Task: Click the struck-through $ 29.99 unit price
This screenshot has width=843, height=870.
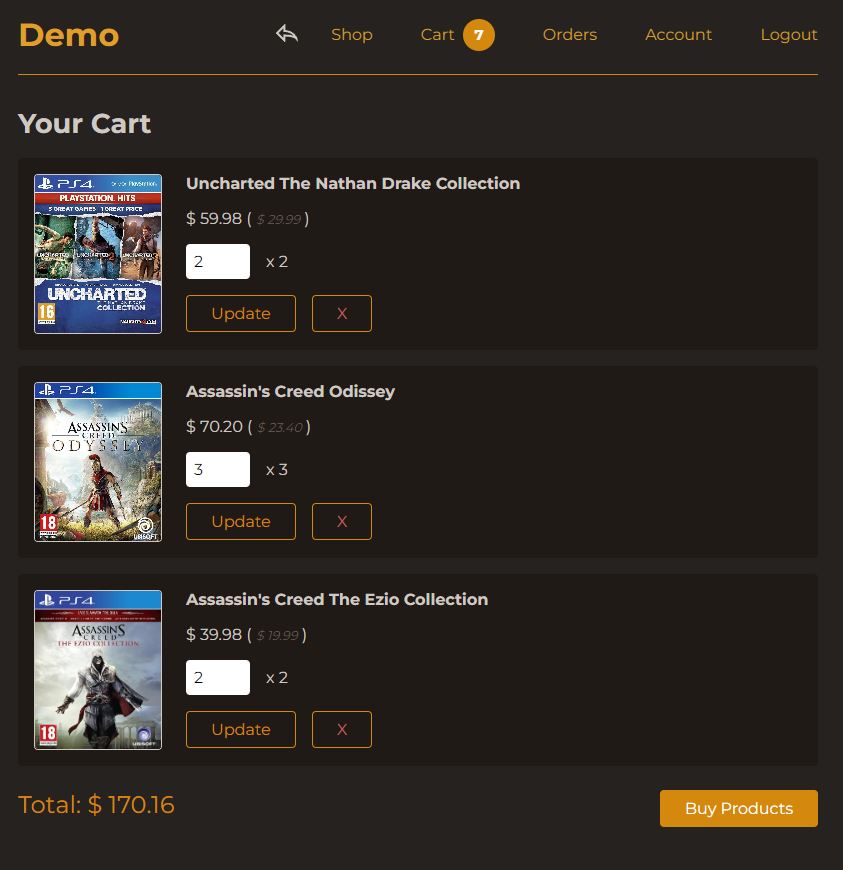Action: click(x=279, y=219)
